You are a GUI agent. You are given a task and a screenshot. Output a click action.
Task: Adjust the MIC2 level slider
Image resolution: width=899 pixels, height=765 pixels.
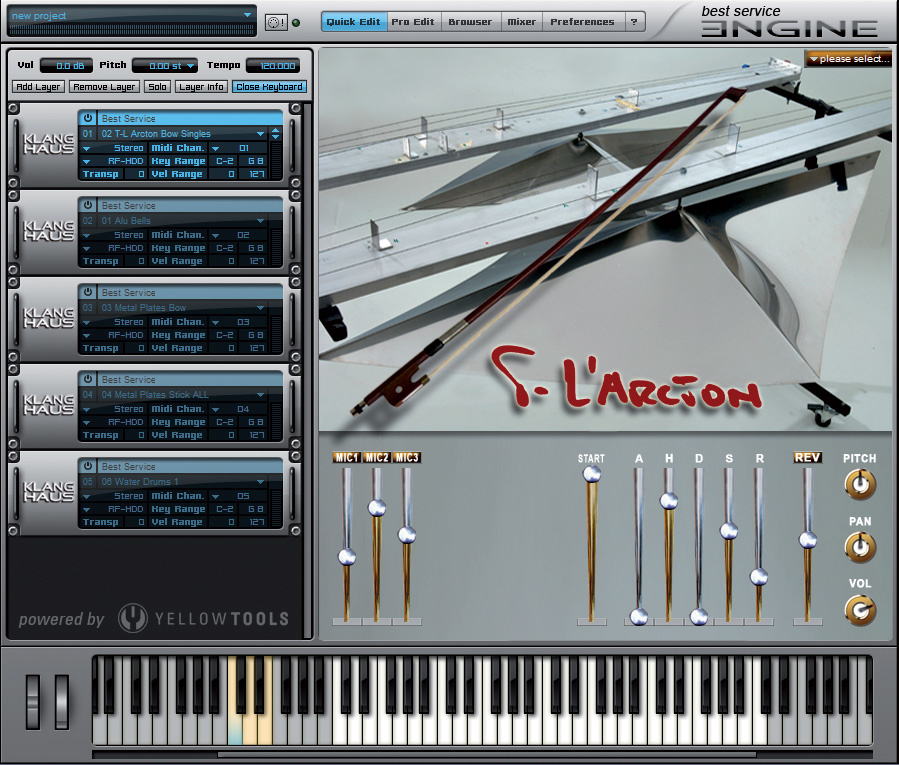377,508
